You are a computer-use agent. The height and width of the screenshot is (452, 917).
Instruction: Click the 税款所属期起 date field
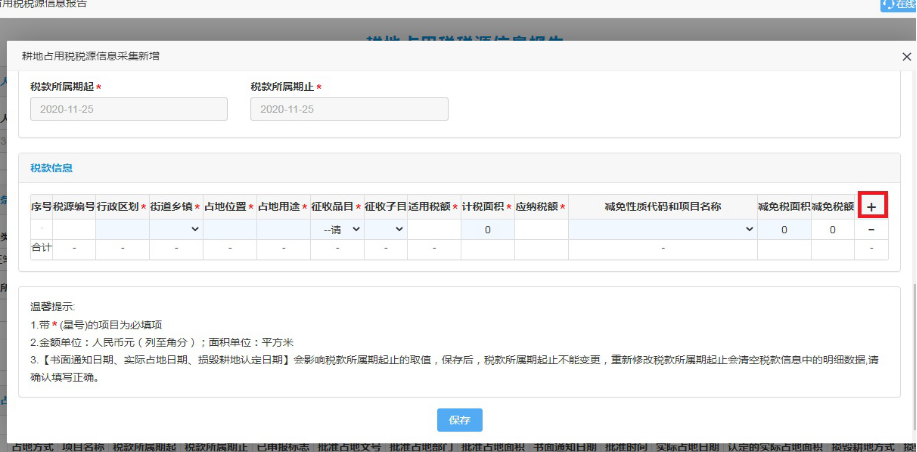tap(129, 109)
